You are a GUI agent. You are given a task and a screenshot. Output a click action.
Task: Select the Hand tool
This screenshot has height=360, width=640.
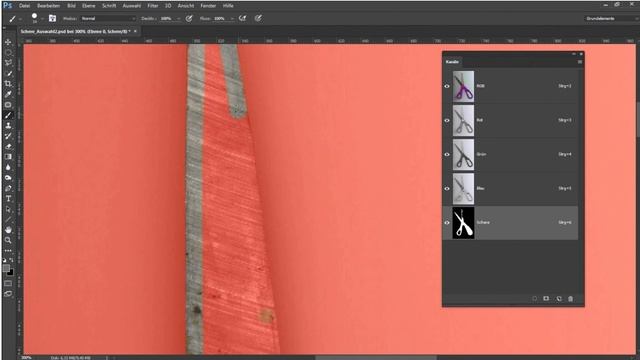[x=8, y=230]
